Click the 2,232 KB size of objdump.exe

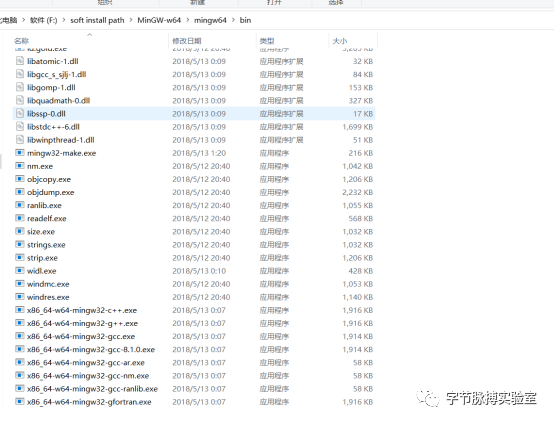pos(358,192)
